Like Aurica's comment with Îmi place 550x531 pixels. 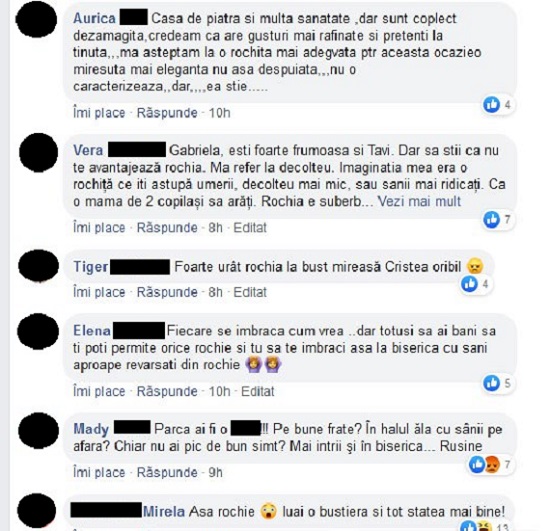(x=99, y=113)
